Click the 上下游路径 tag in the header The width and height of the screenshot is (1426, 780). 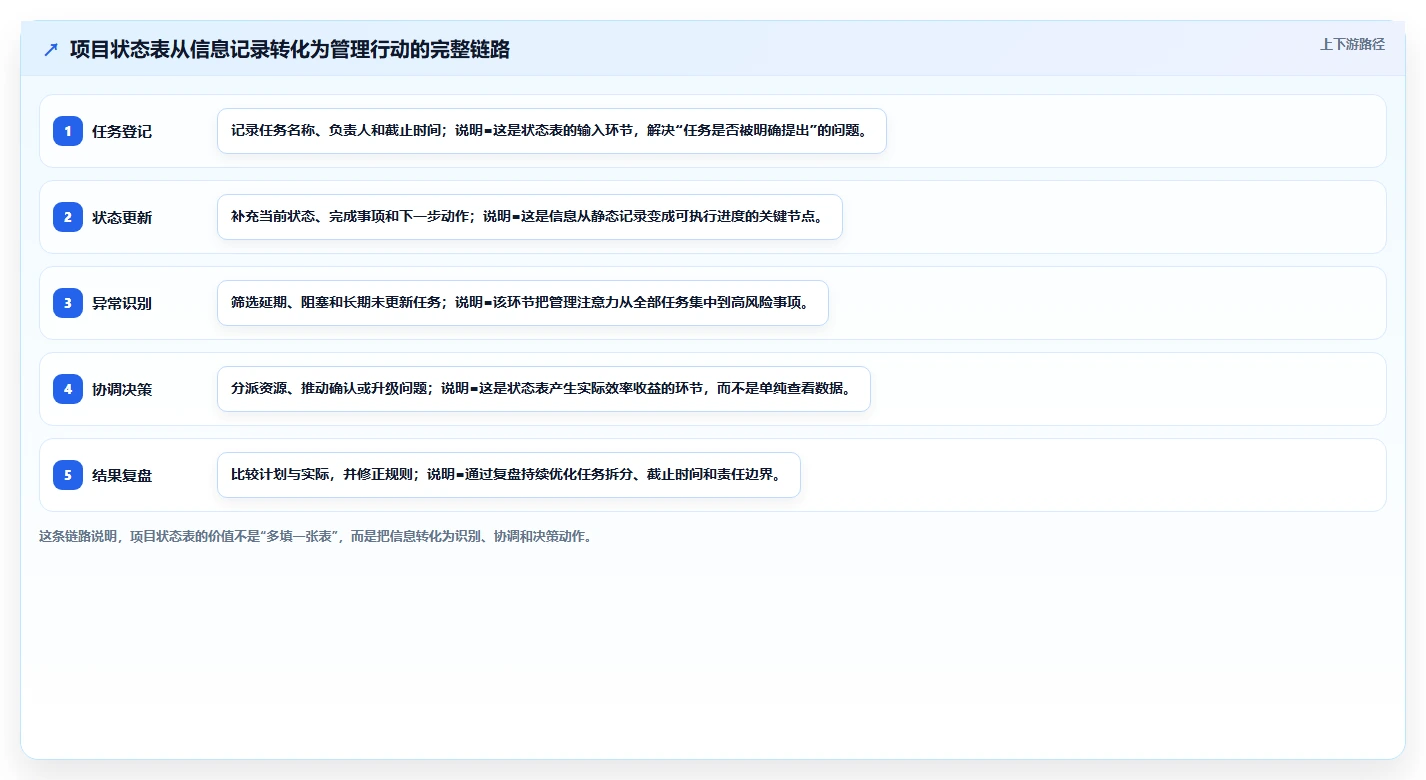1352,44
